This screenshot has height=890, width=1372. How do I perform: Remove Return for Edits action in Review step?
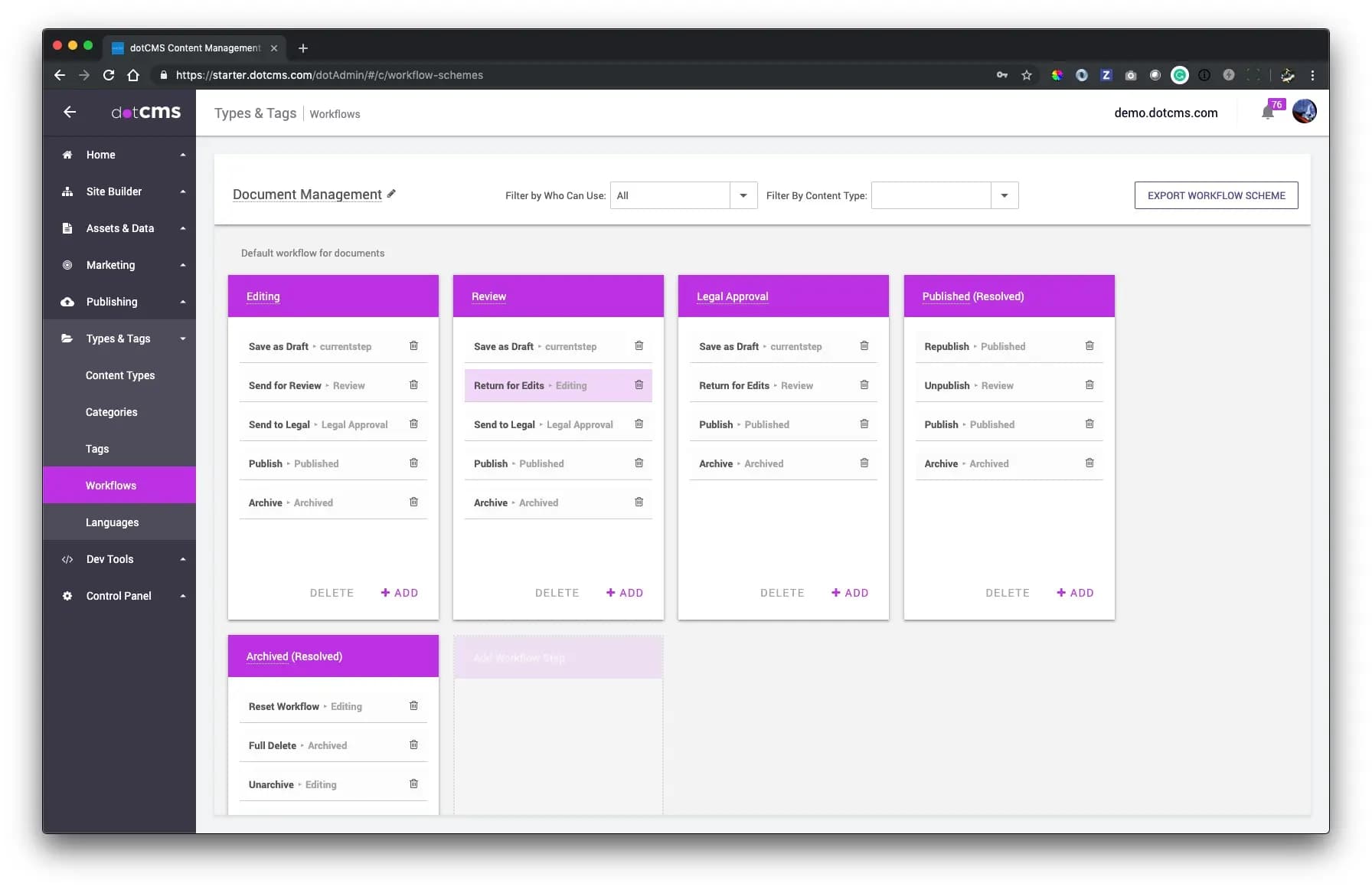(639, 385)
